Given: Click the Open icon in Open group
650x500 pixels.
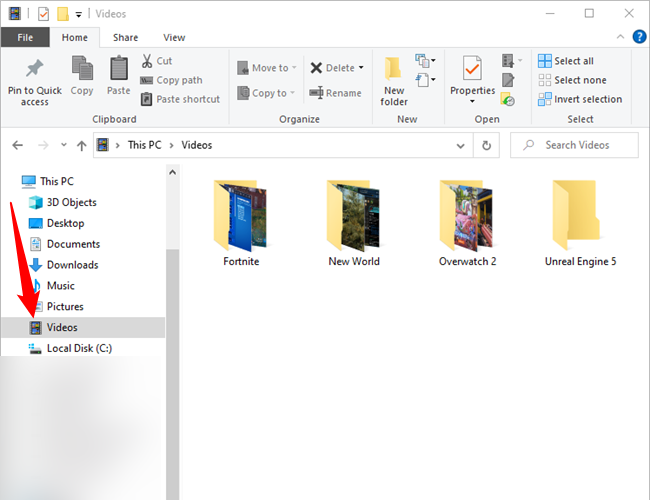Looking at the screenshot, I should tap(508, 61).
